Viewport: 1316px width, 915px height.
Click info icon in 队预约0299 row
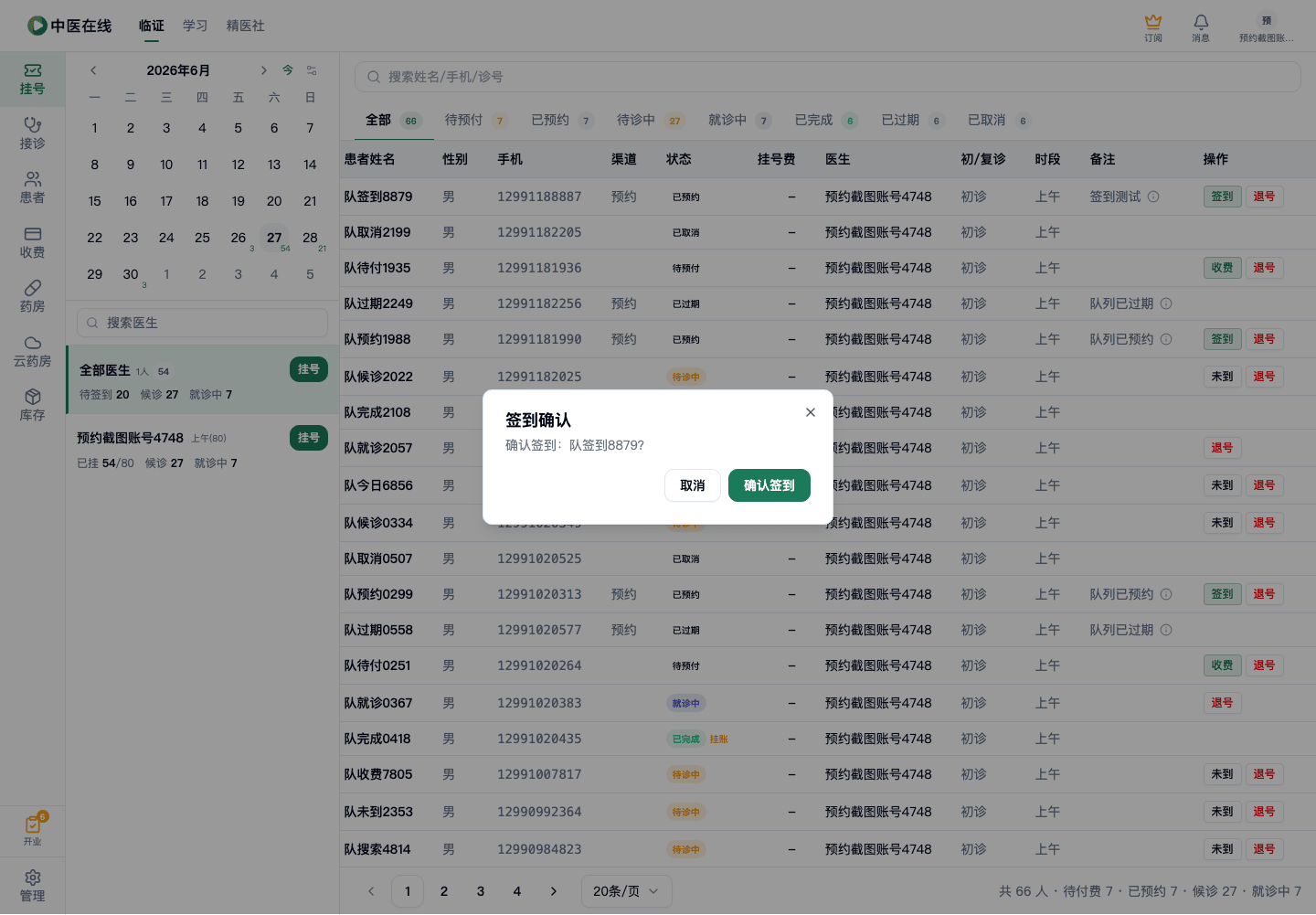(x=1166, y=594)
